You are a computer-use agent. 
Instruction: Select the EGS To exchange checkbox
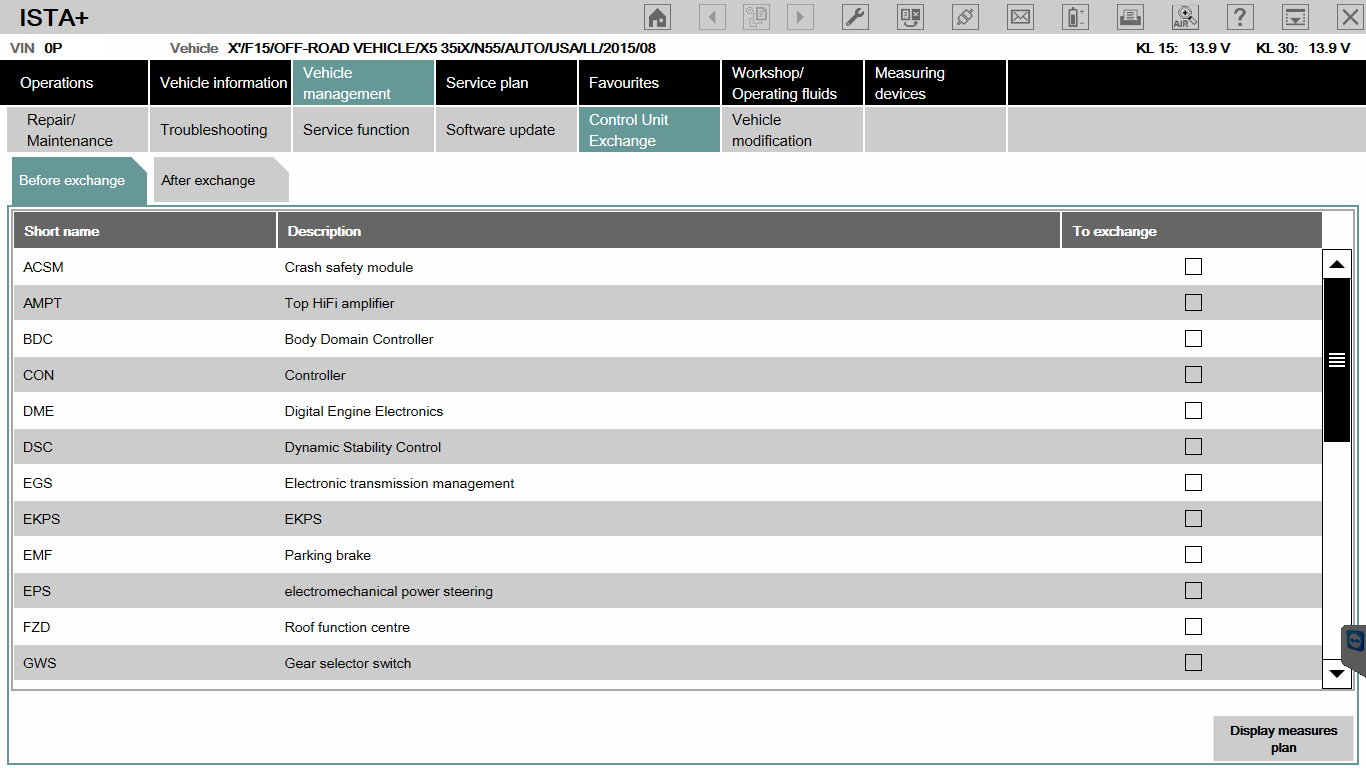pos(1193,483)
